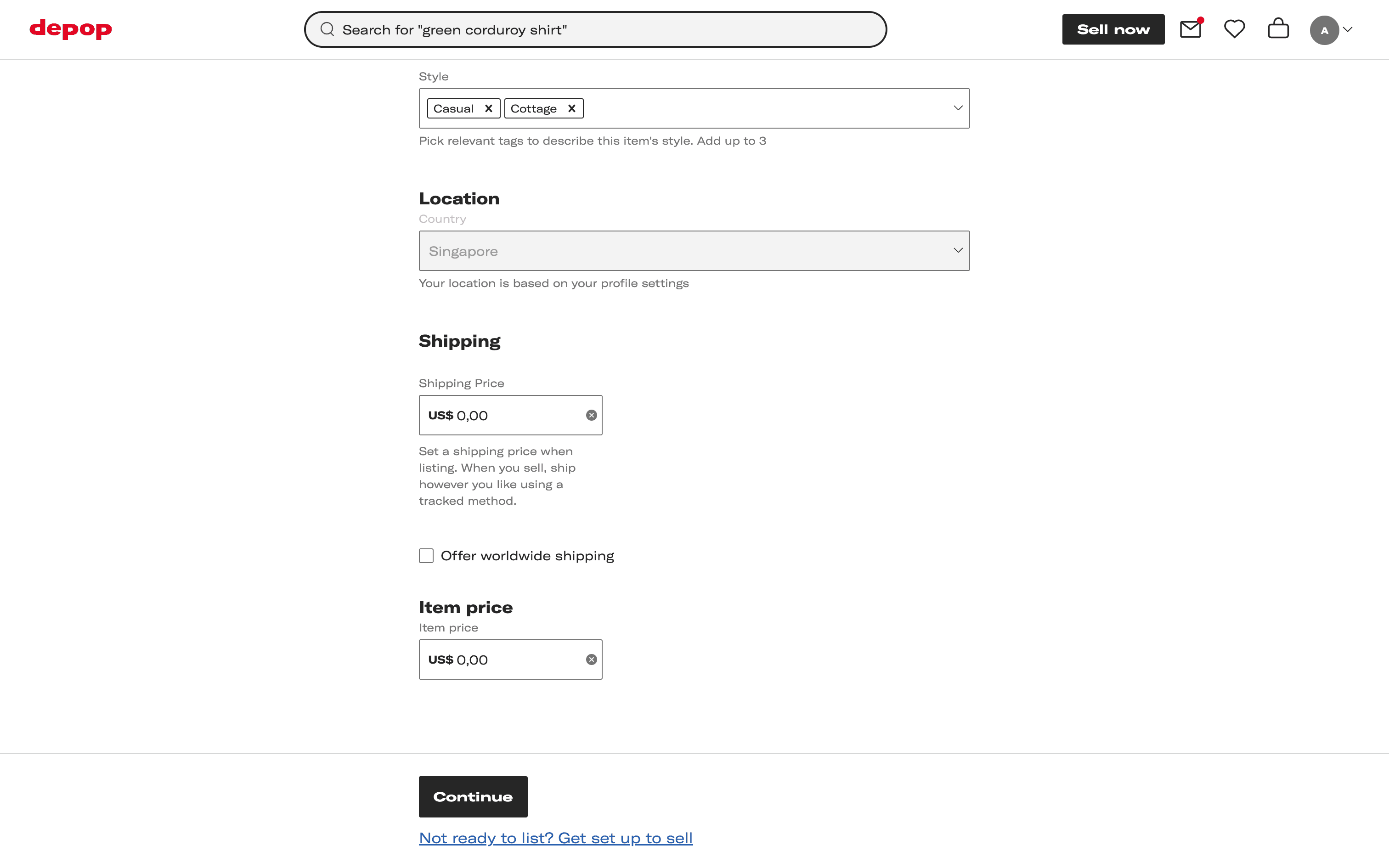1389x868 pixels.
Task: Click the search magnifier icon
Action: pos(327,29)
